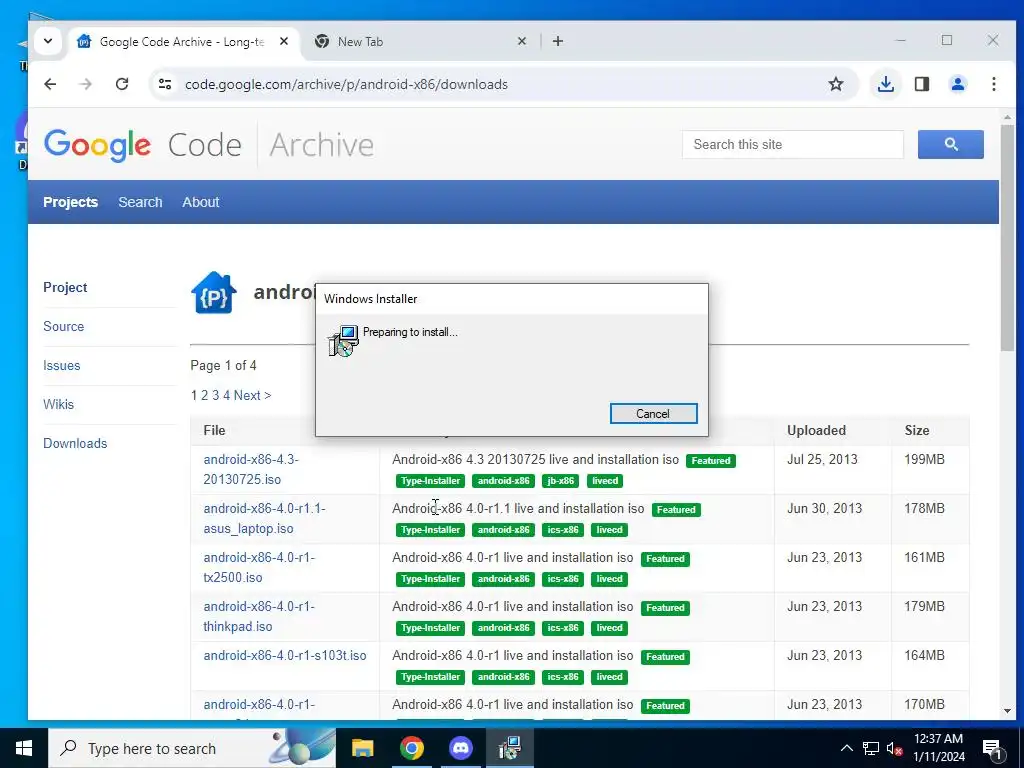This screenshot has width=1024, height=768.
Task: Go to page 4 of downloads
Action: tap(227, 396)
